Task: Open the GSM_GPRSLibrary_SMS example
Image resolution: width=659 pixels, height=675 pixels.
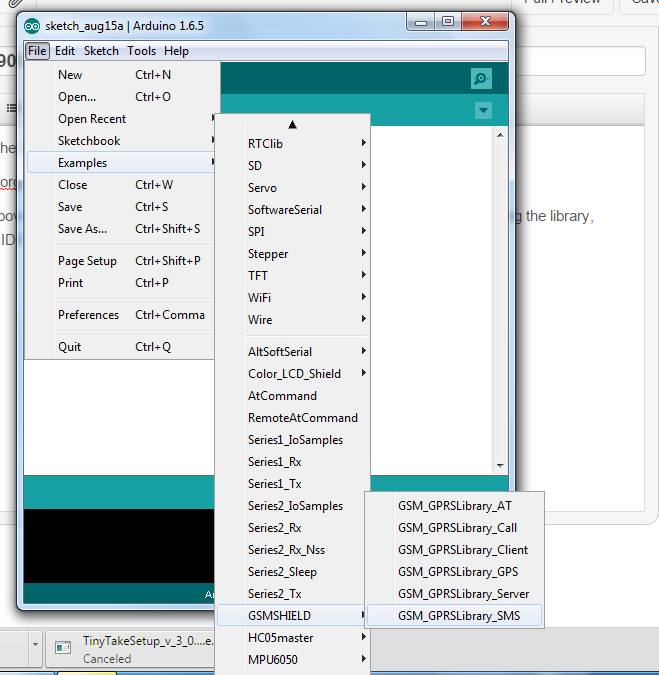Action: click(x=455, y=616)
